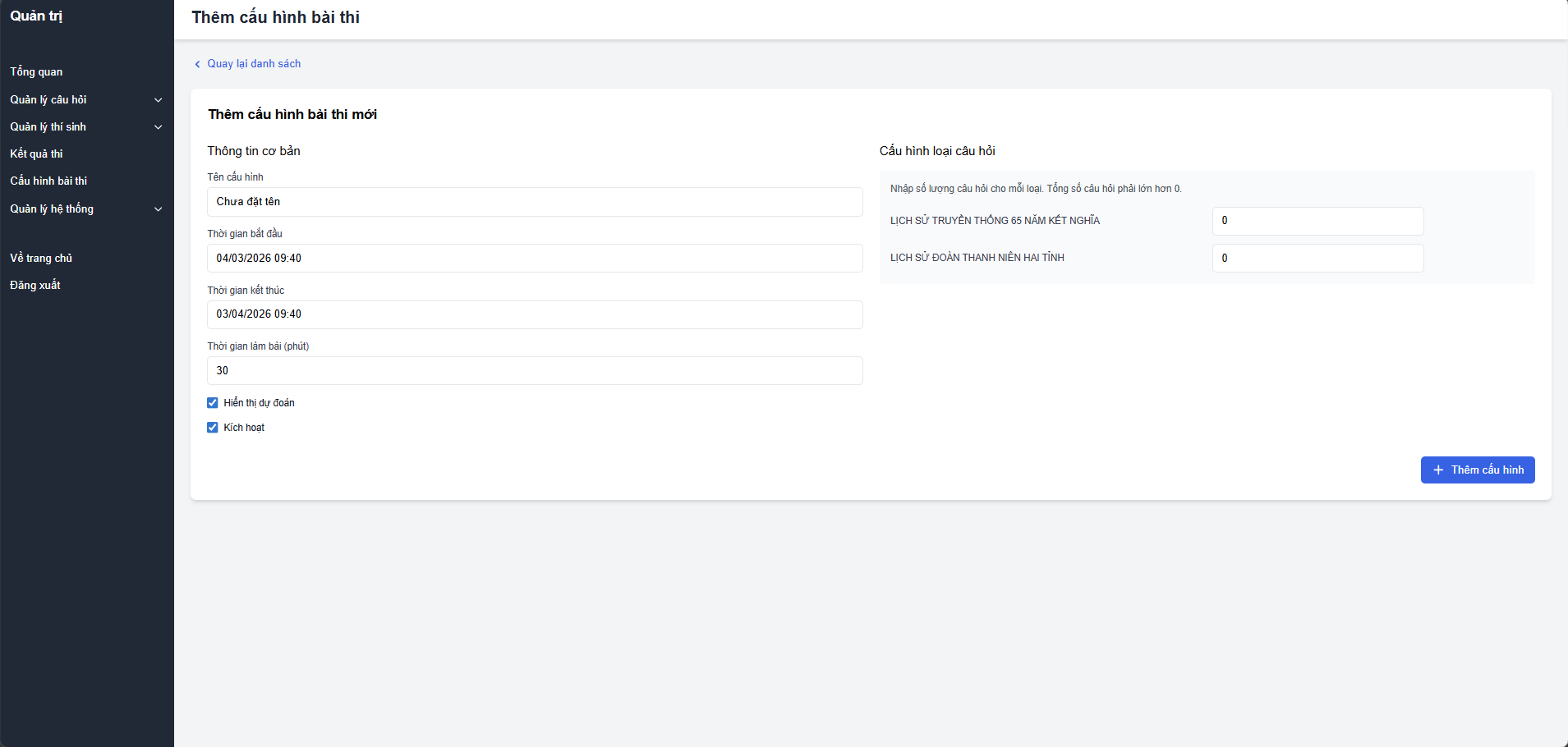Uncheck the Kích hoạt checkbox

pos(213,428)
